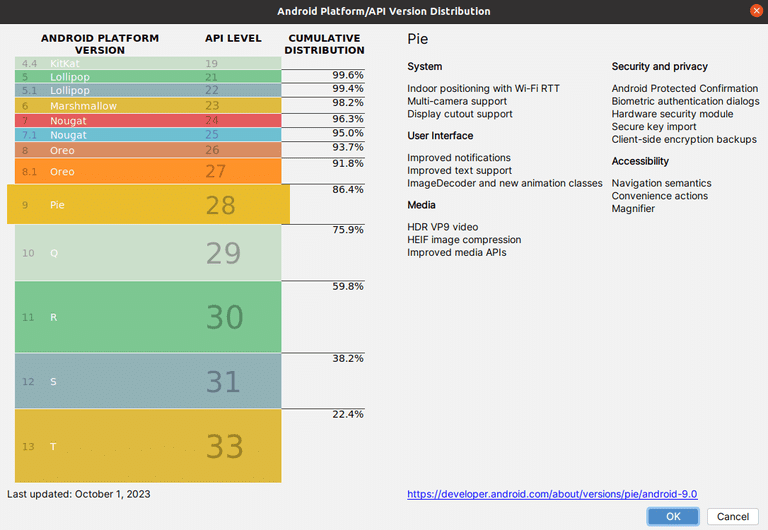
Task: Show details for Android 12 S
Action: [148, 381]
